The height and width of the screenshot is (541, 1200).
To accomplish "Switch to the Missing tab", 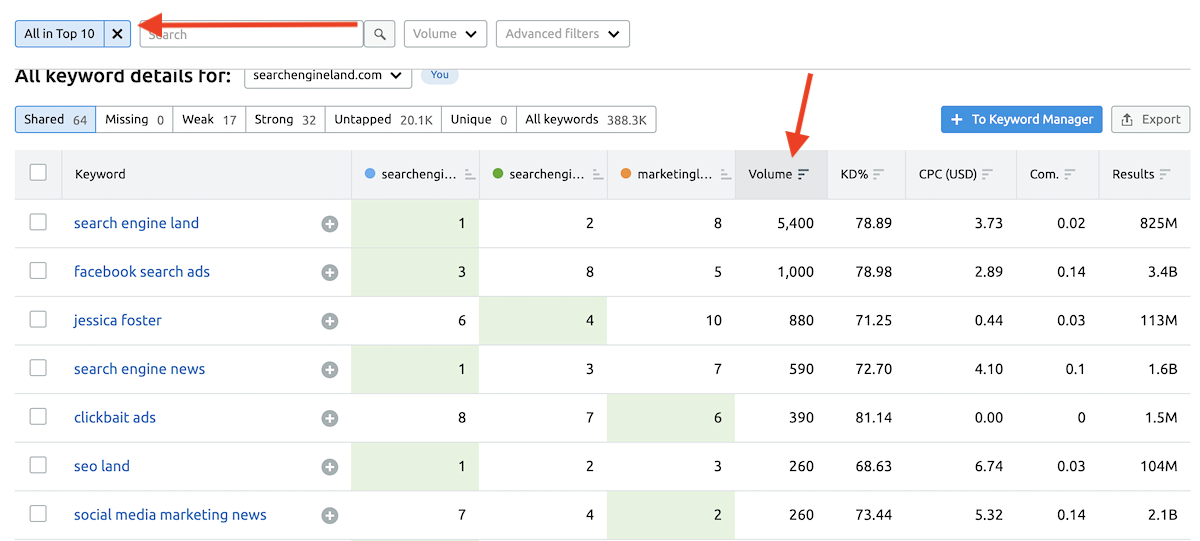I will pyautogui.click(x=134, y=120).
